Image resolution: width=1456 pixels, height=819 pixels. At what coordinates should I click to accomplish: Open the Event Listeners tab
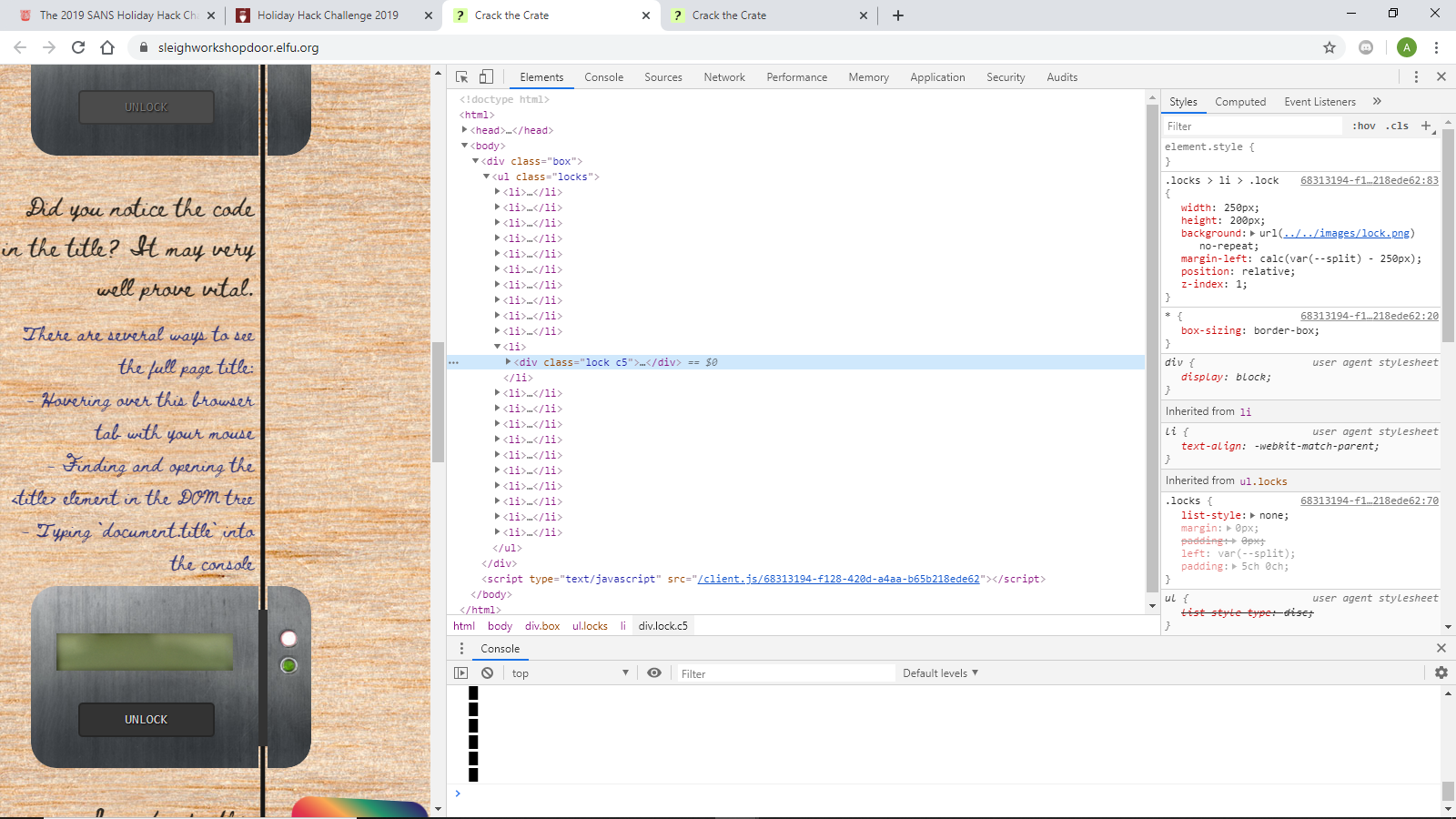[1319, 102]
